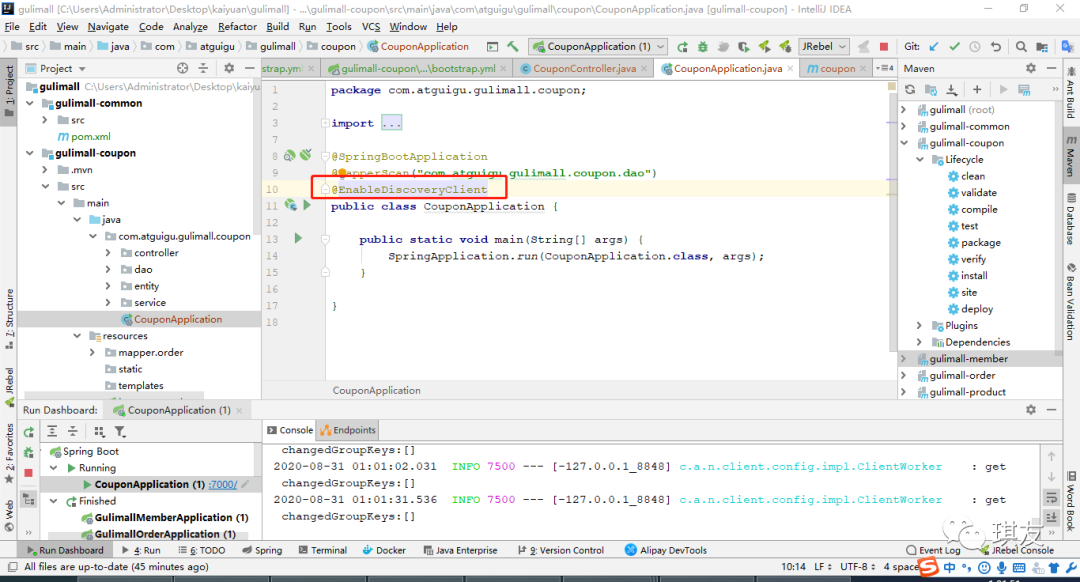Click the run gutter arrow beside main method
Screen dimensions: 1080x582
pyautogui.click(x=298, y=239)
